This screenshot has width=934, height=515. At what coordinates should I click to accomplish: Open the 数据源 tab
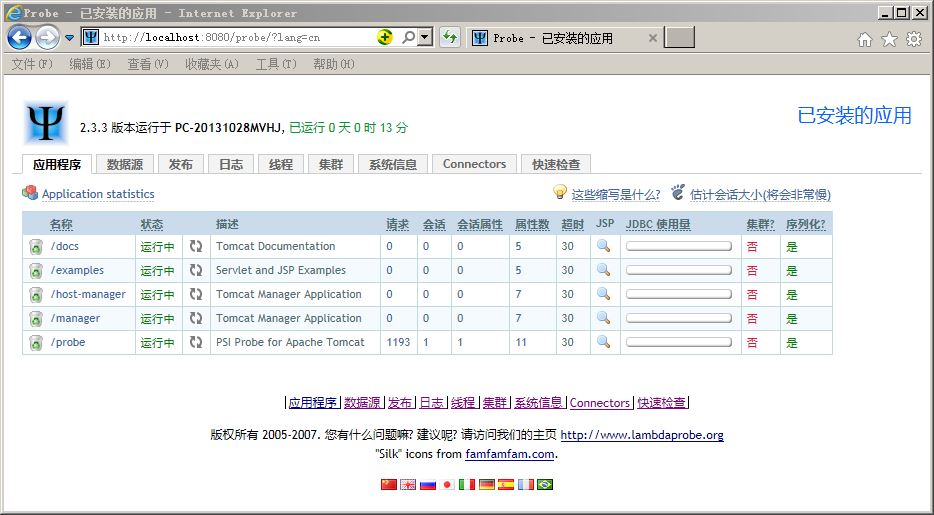tap(125, 164)
